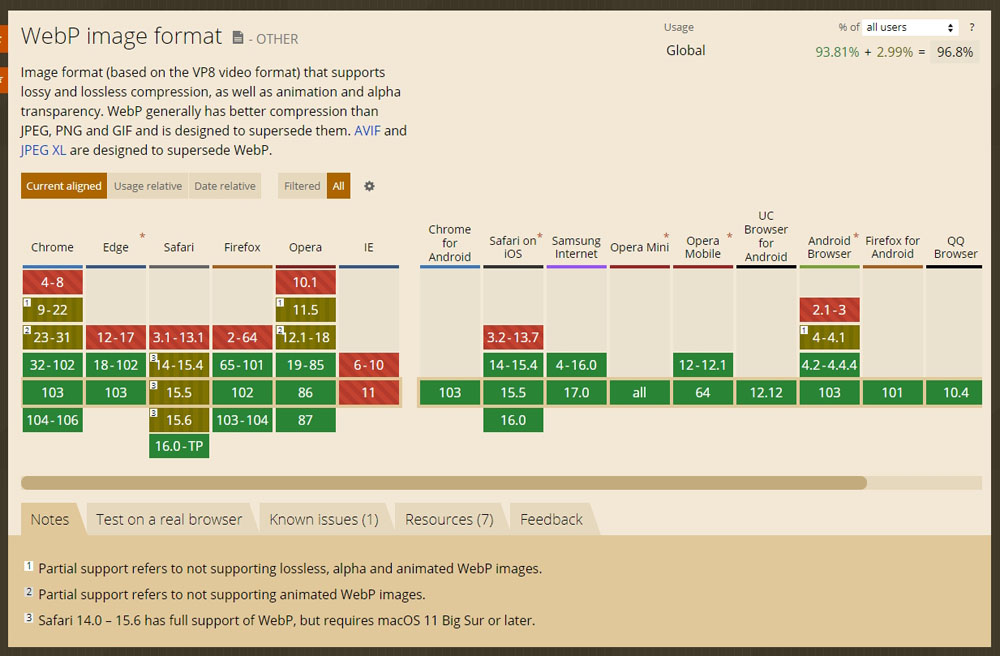This screenshot has width=1000, height=656.
Task: Click the horizontal scrollbar under the table
Action: [444, 483]
